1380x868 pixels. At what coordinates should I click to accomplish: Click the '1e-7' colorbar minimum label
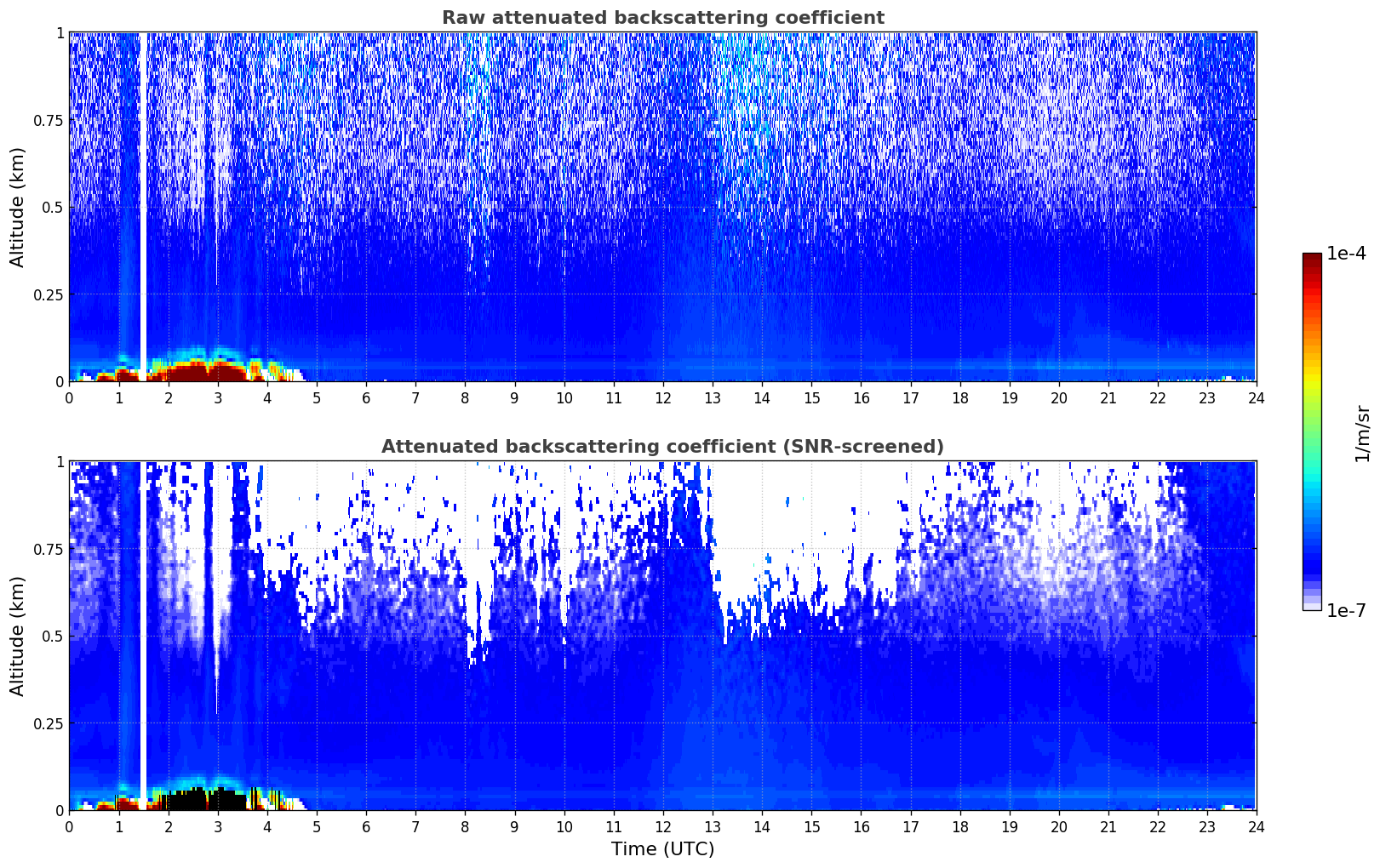point(1346,611)
